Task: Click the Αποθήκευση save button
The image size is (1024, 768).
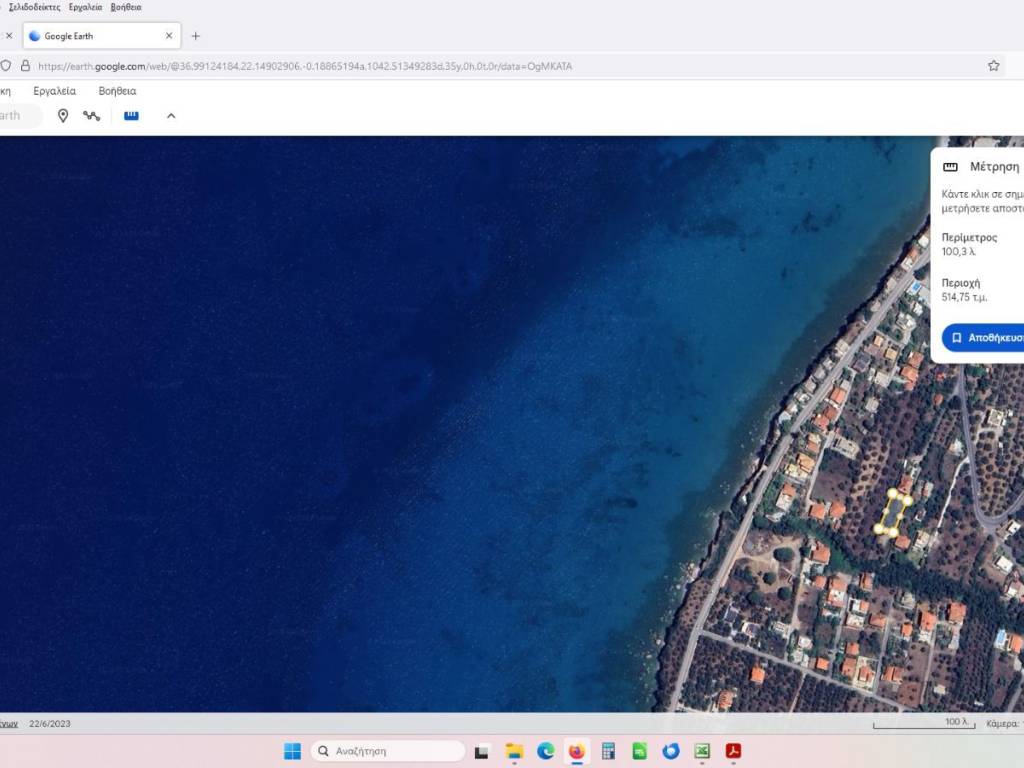Action: pyautogui.click(x=985, y=338)
